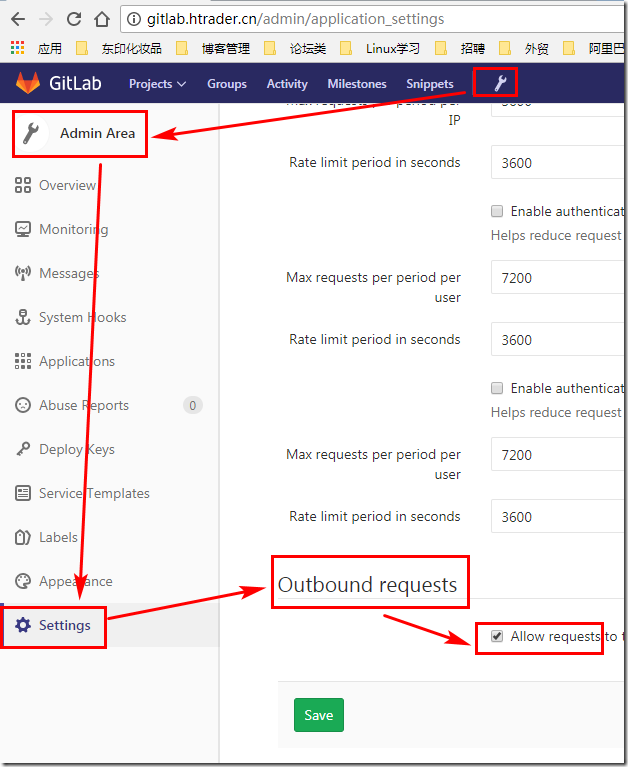This screenshot has height=767, width=628.
Task: Click the Settings gear icon in sidebar
Action: (22, 625)
